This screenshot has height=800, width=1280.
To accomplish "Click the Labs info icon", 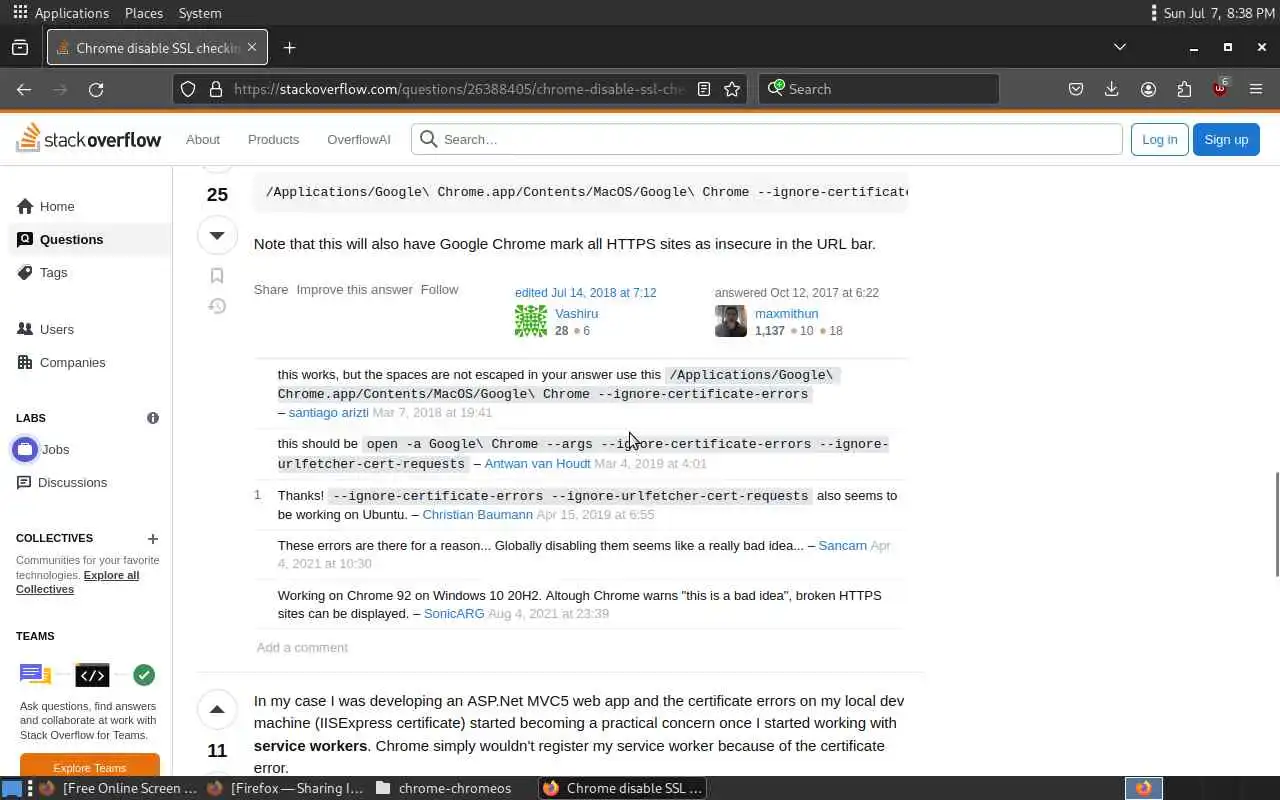I will coord(153,418).
